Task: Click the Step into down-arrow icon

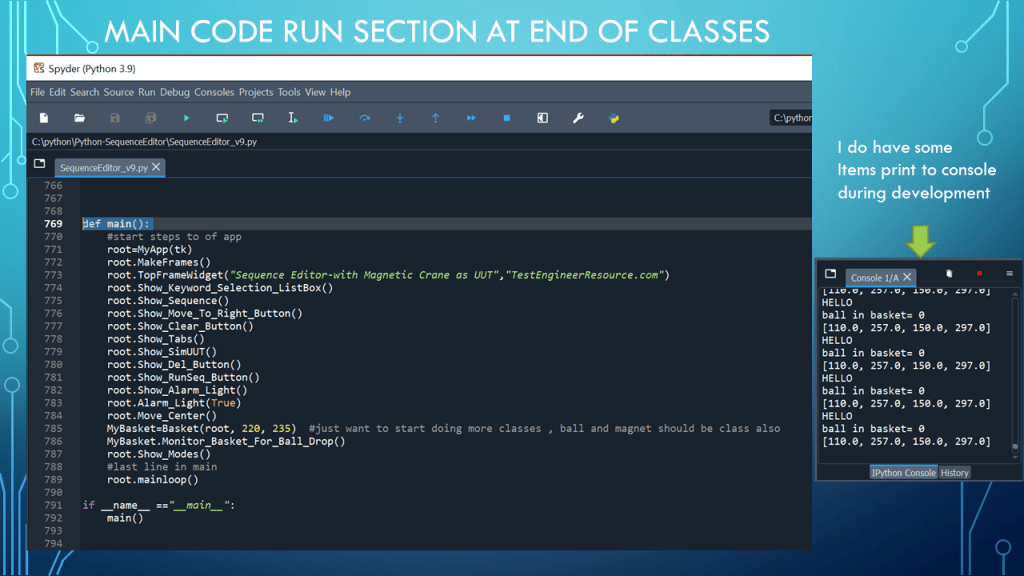Action: click(x=400, y=118)
